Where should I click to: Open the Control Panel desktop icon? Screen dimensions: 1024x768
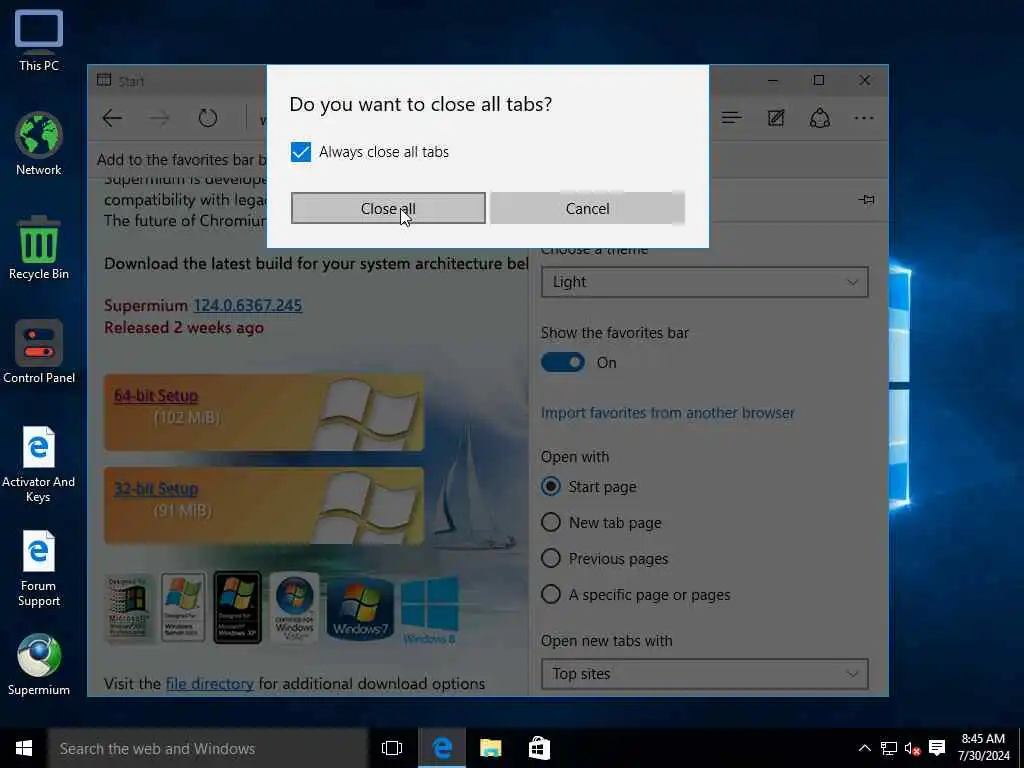tap(39, 352)
